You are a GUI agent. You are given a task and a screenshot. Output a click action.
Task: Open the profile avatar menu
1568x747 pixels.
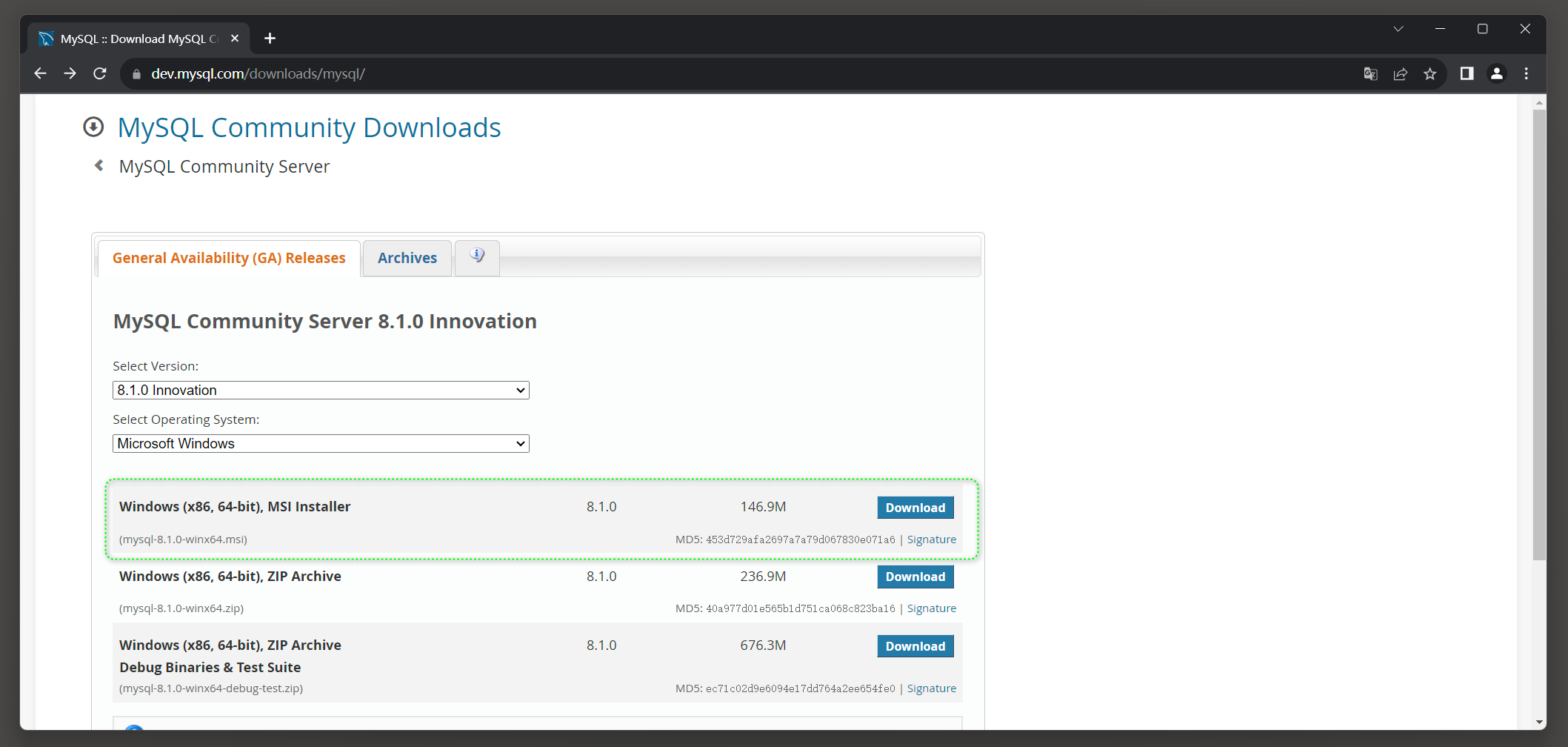[x=1497, y=73]
